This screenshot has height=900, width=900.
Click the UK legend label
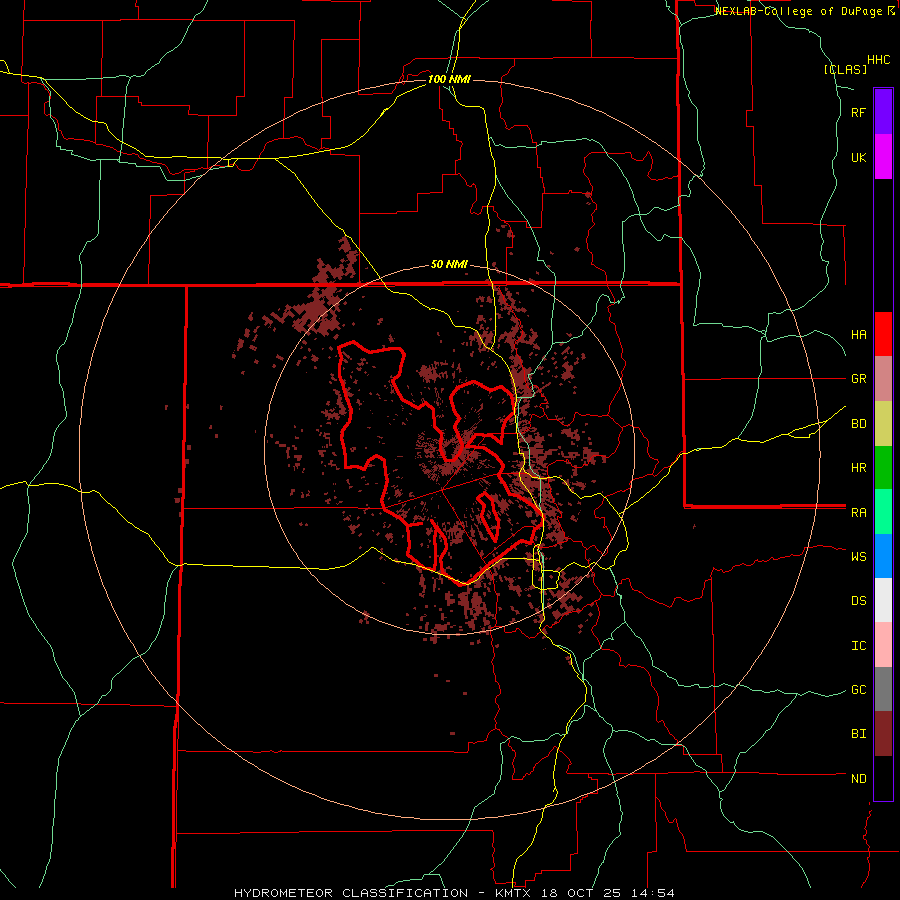click(x=858, y=157)
